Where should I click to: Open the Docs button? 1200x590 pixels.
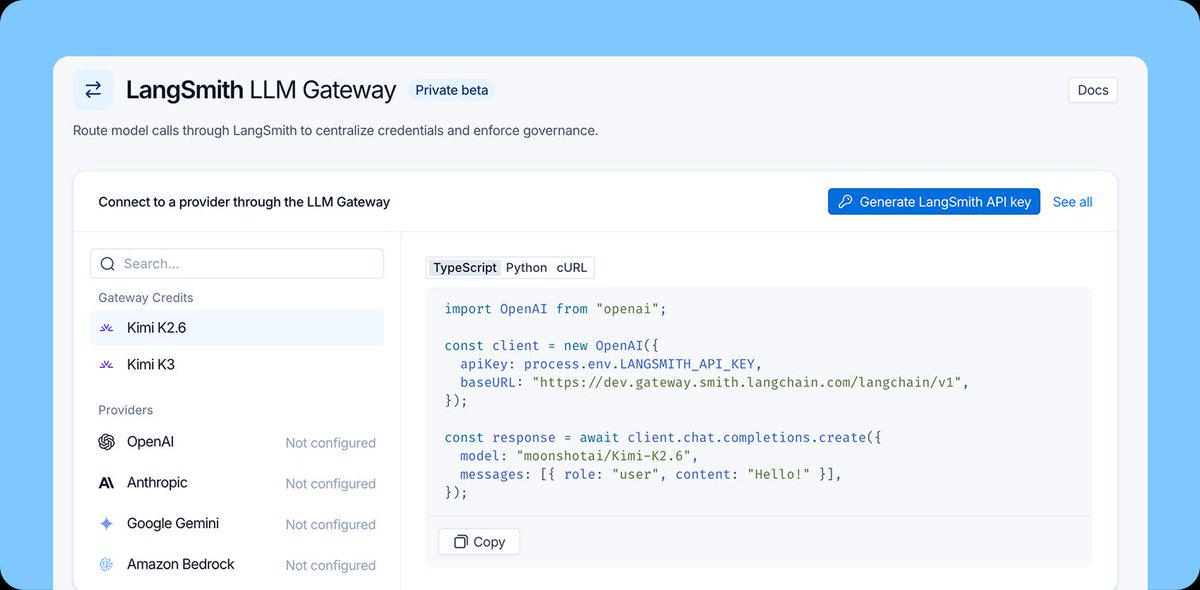click(x=1093, y=90)
